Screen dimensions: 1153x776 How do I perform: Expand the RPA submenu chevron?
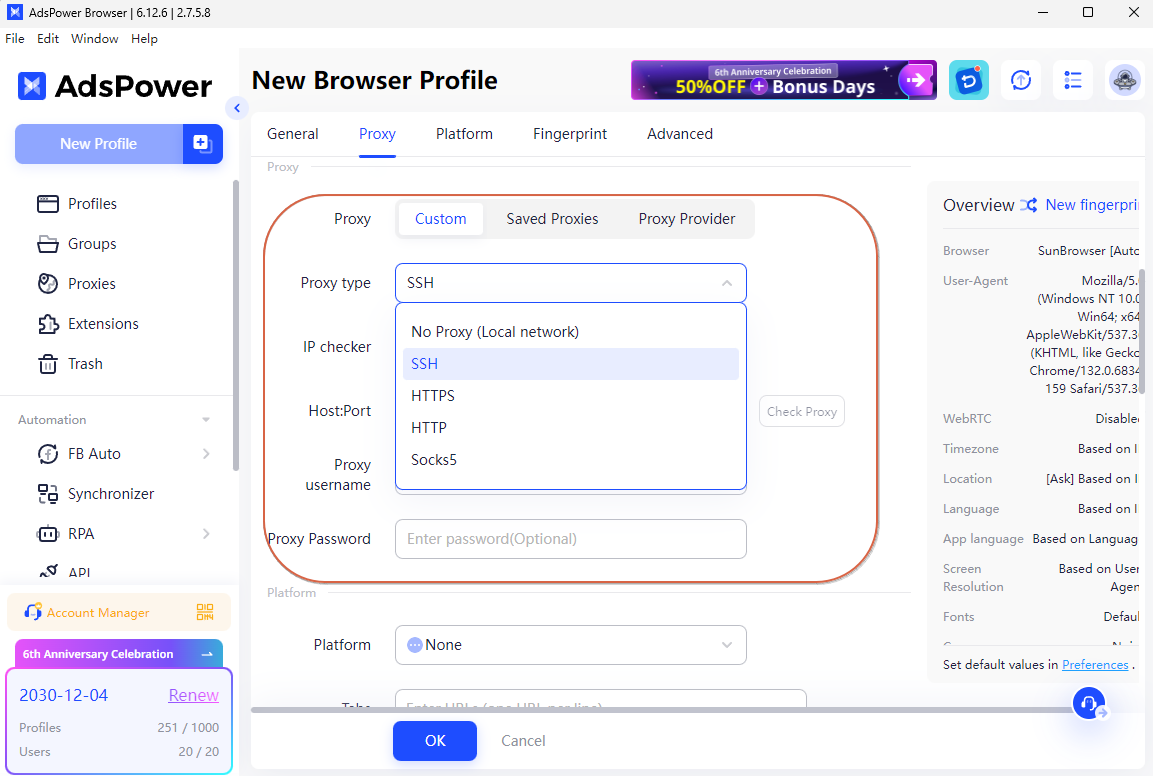click(206, 533)
